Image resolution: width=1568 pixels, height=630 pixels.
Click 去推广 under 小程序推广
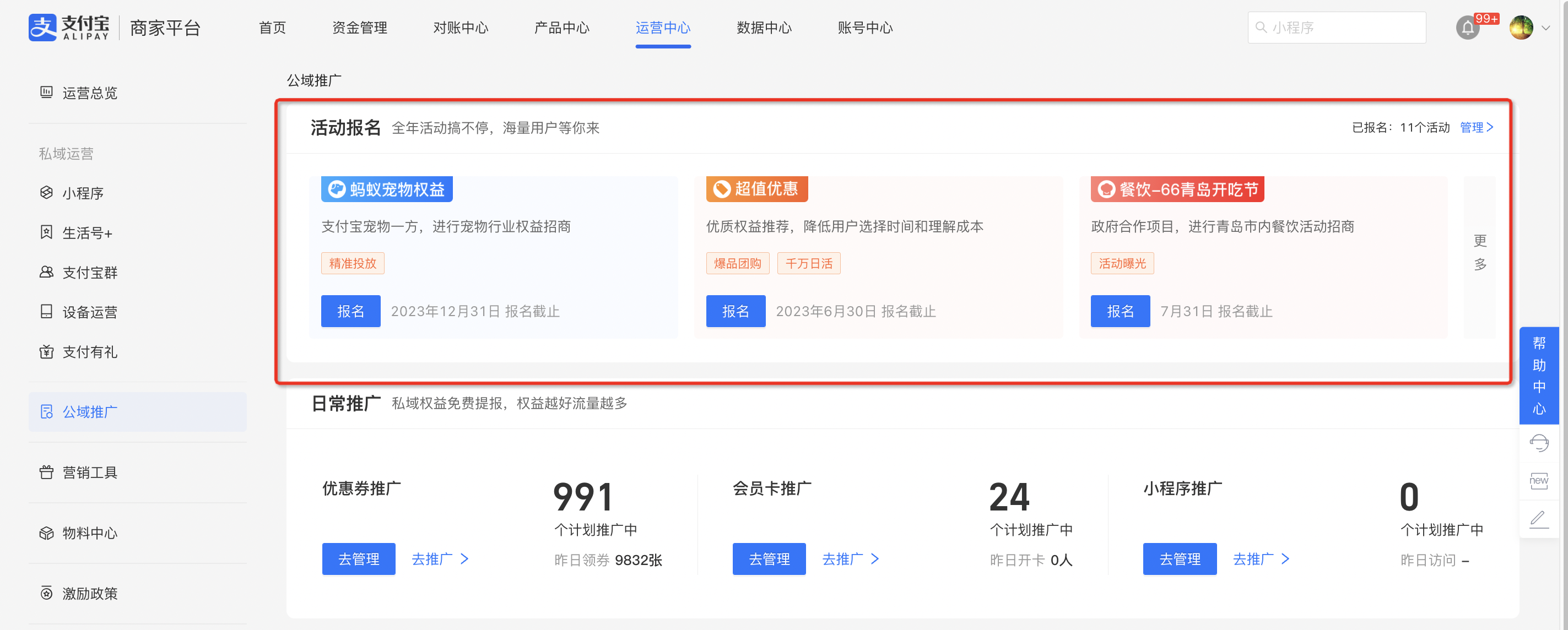[x=1261, y=559]
